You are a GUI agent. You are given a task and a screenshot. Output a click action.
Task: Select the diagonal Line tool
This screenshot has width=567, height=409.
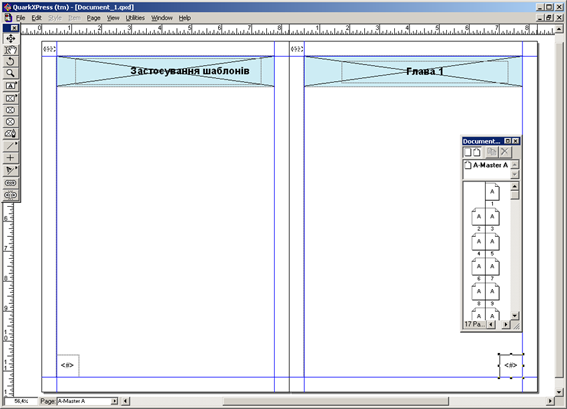[x=10, y=146]
